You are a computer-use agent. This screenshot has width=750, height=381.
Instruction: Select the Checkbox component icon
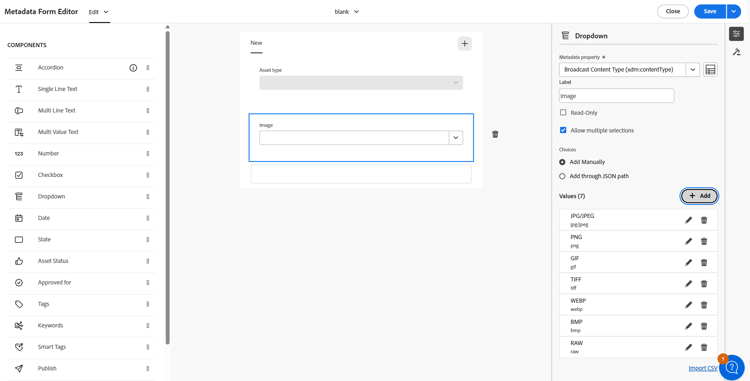coord(19,175)
